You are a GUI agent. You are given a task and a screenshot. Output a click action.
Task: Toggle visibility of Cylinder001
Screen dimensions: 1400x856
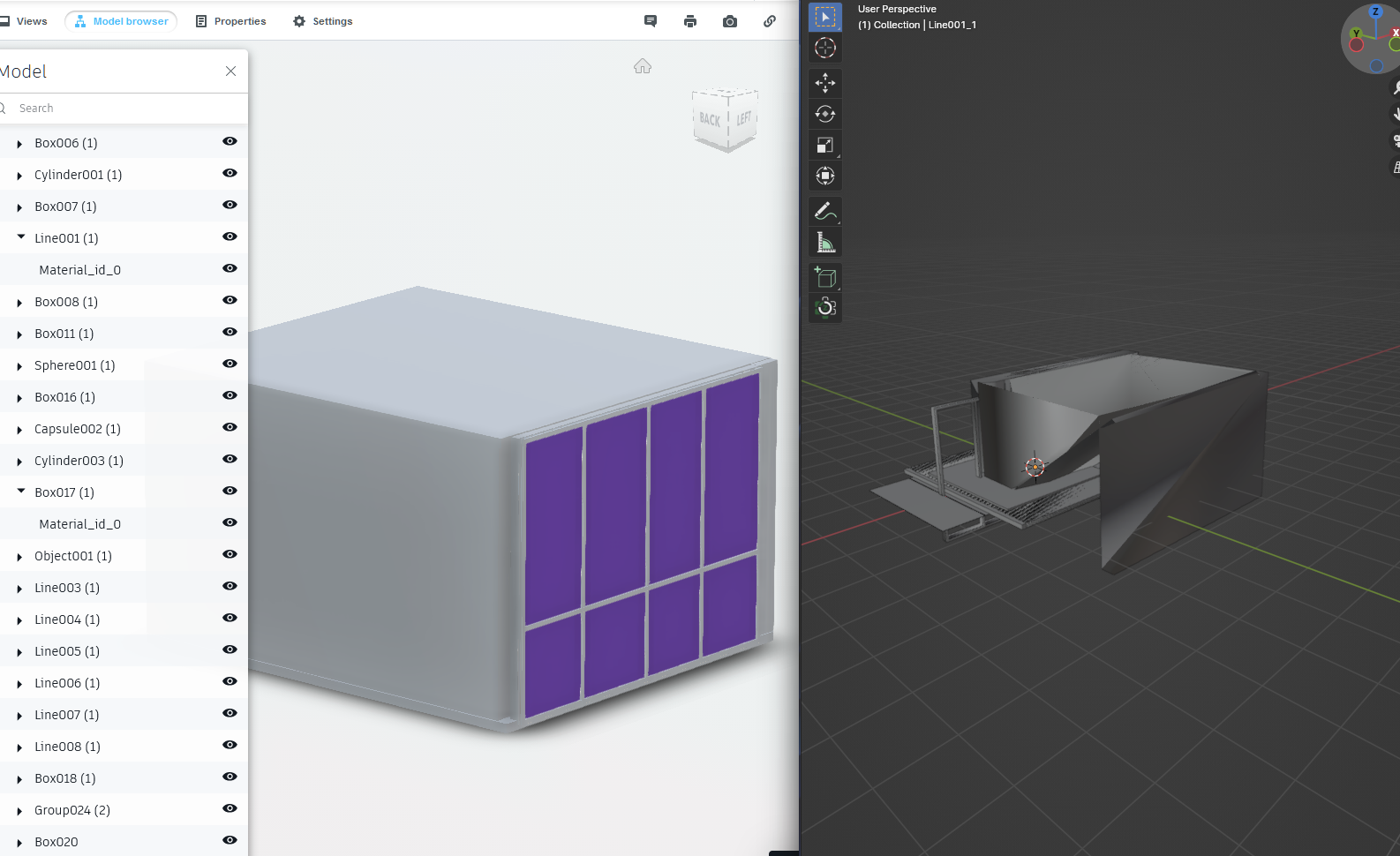click(230, 173)
